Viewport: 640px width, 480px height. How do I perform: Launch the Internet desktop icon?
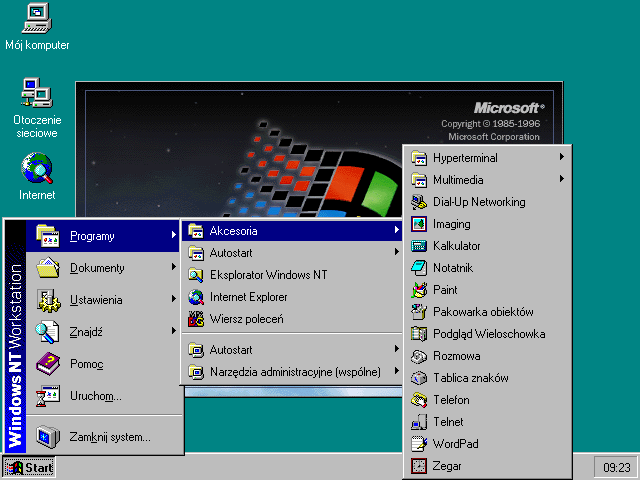pos(37,165)
